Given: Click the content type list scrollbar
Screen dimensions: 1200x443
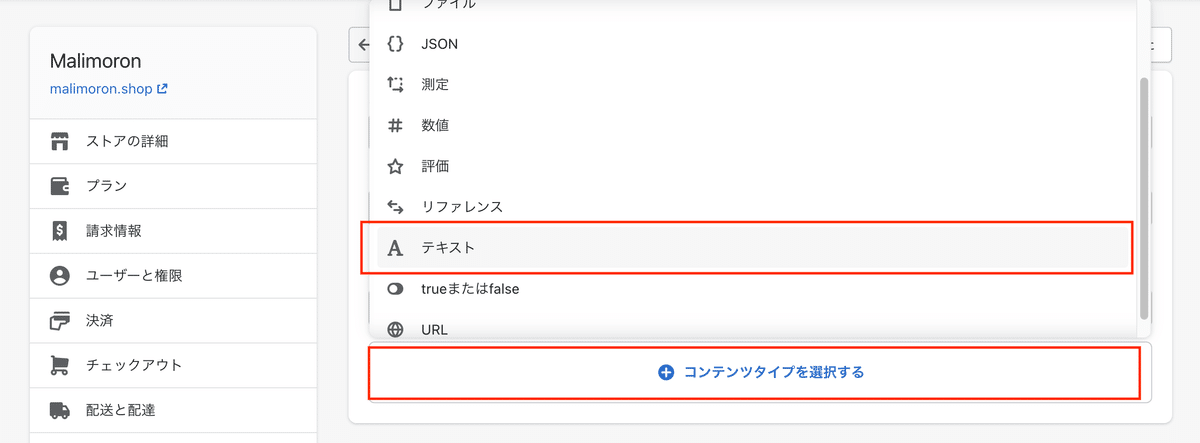Looking at the screenshot, I should [1144, 195].
